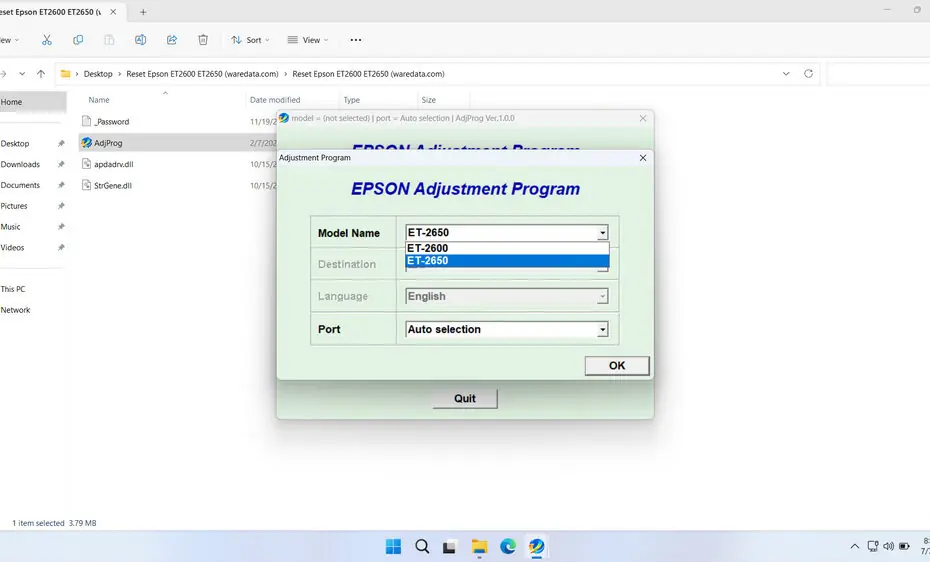Choose the highlighted ET-2650 model option
The height and width of the screenshot is (562, 930).
(x=507, y=261)
